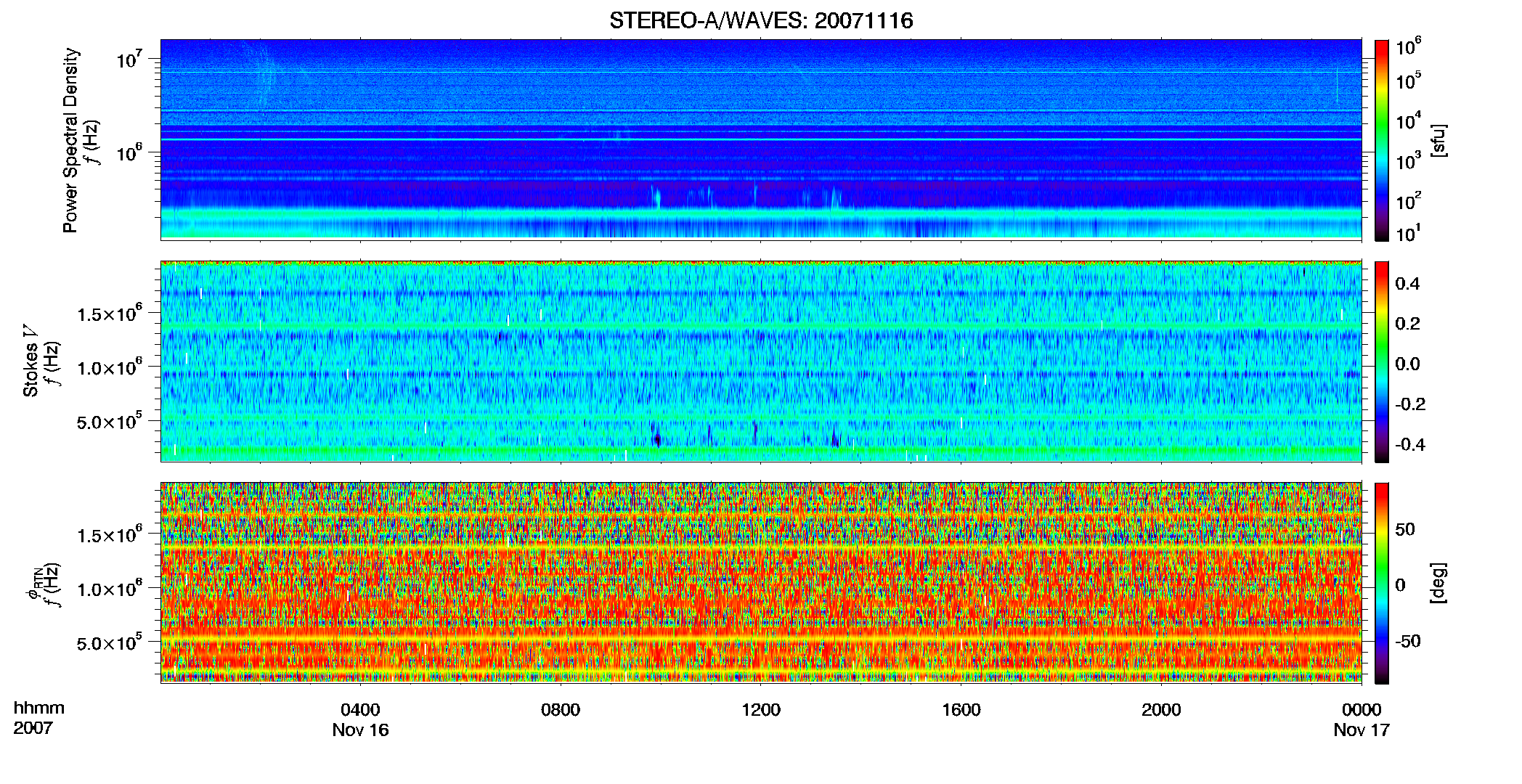Click the 2000 time axis tick label
This screenshot has height=784, width=1522.
1161,710
